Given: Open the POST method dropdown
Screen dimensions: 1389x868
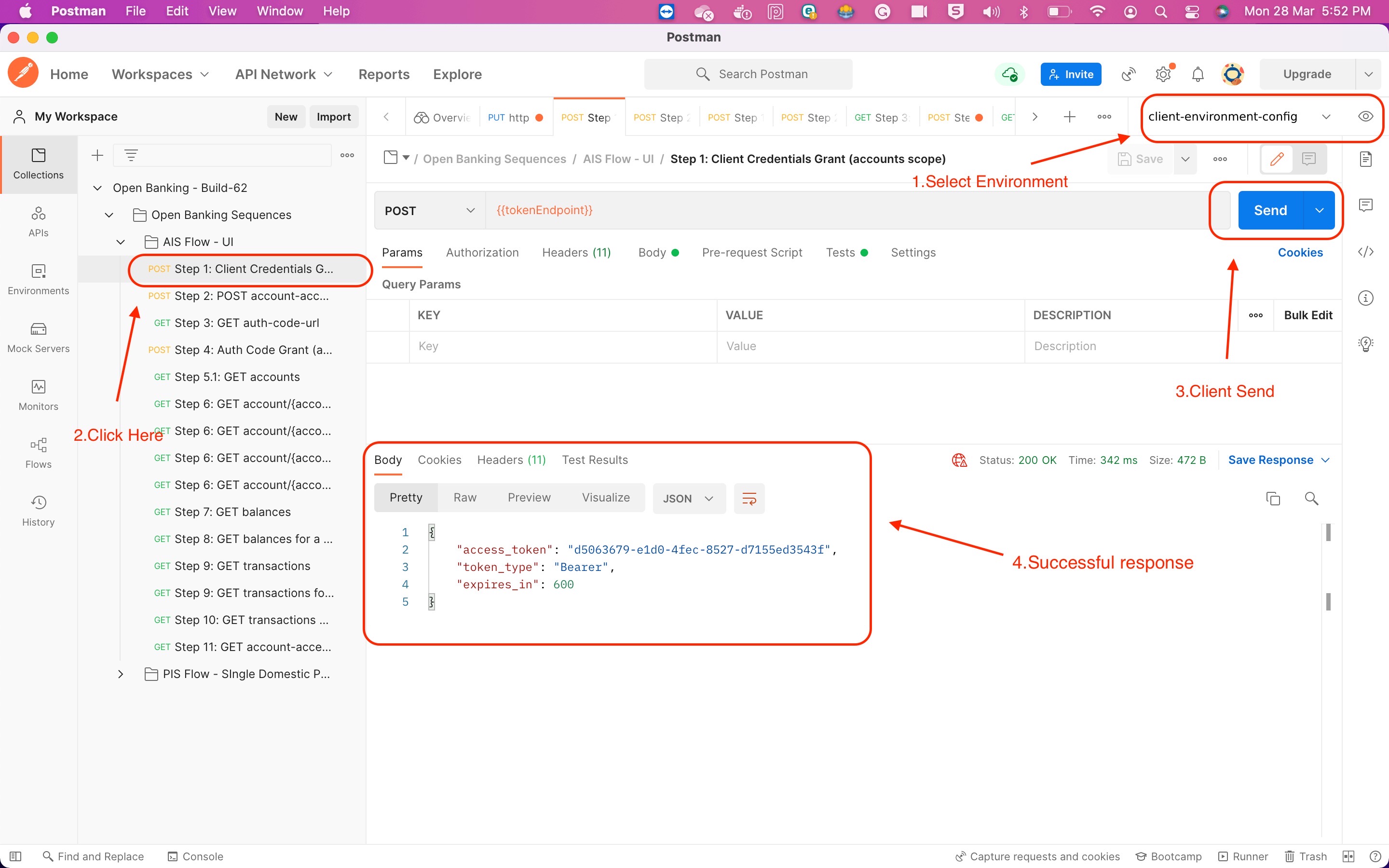Looking at the screenshot, I should pos(430,211).
